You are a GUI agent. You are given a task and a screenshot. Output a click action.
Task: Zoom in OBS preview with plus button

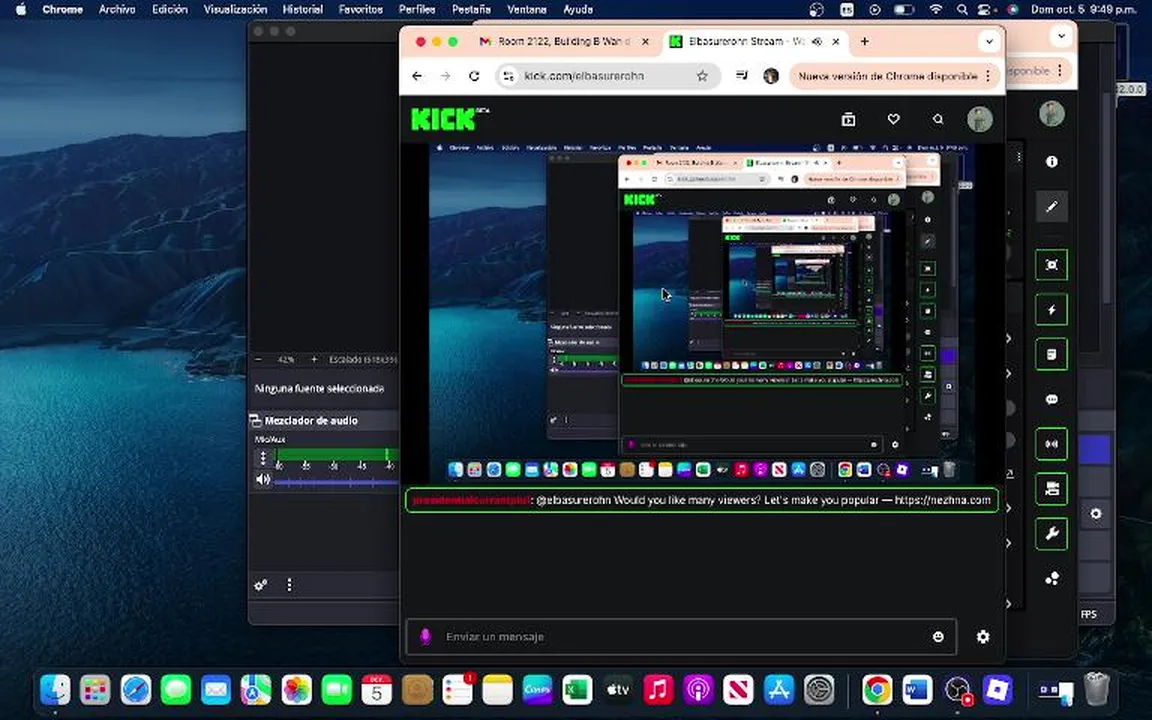pos(314,360)
